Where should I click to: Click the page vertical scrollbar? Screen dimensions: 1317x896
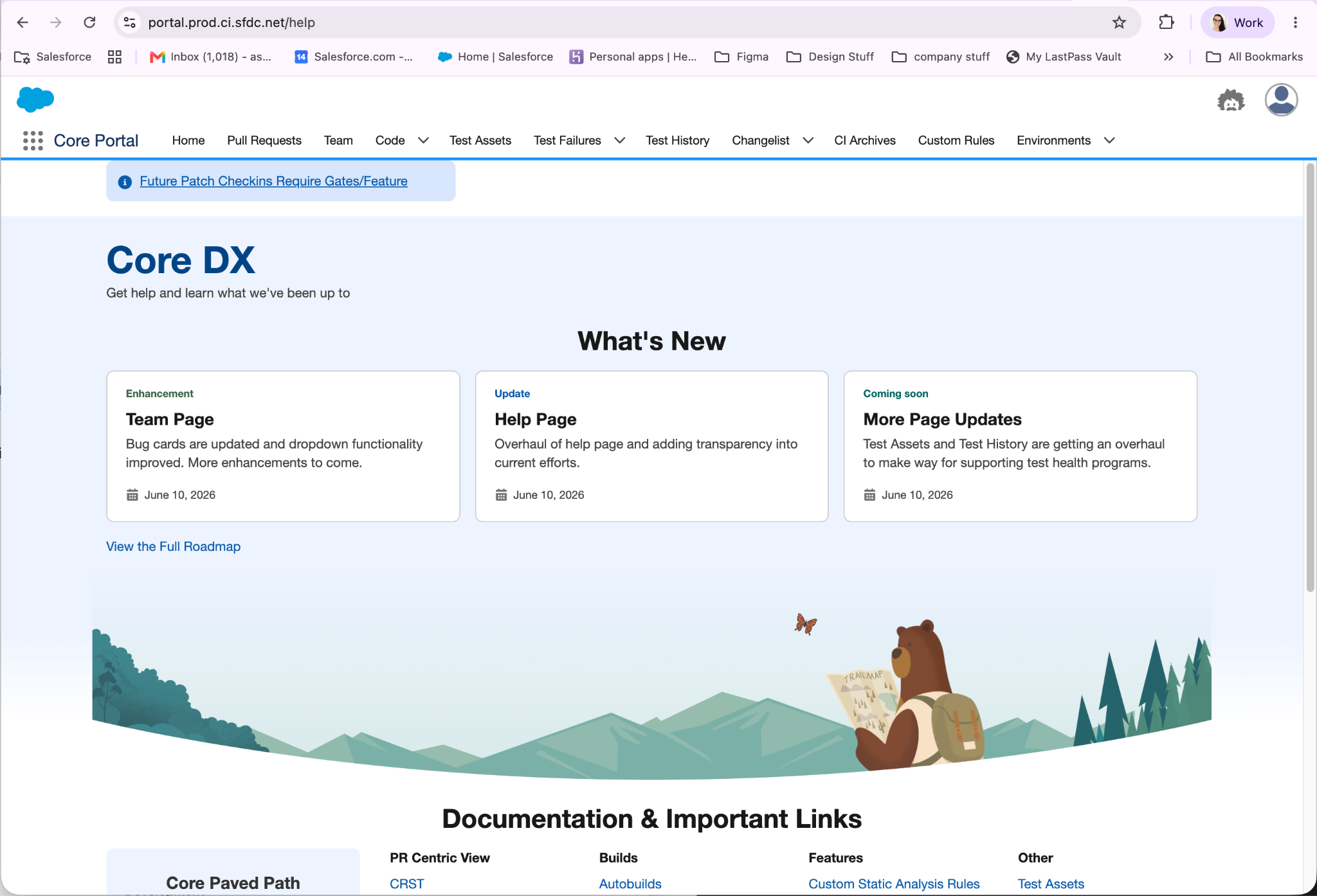pos(1310,378)
